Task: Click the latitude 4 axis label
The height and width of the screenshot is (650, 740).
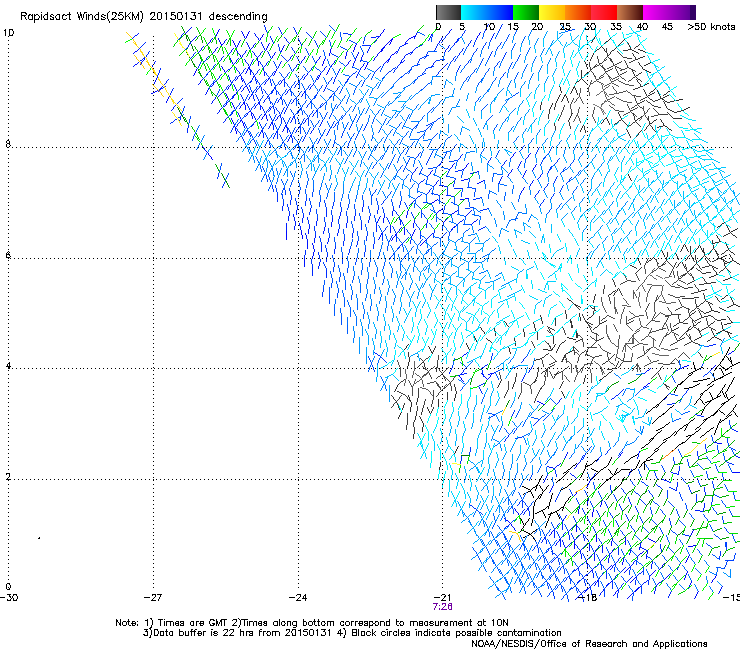Action: (x=8, y=365)
